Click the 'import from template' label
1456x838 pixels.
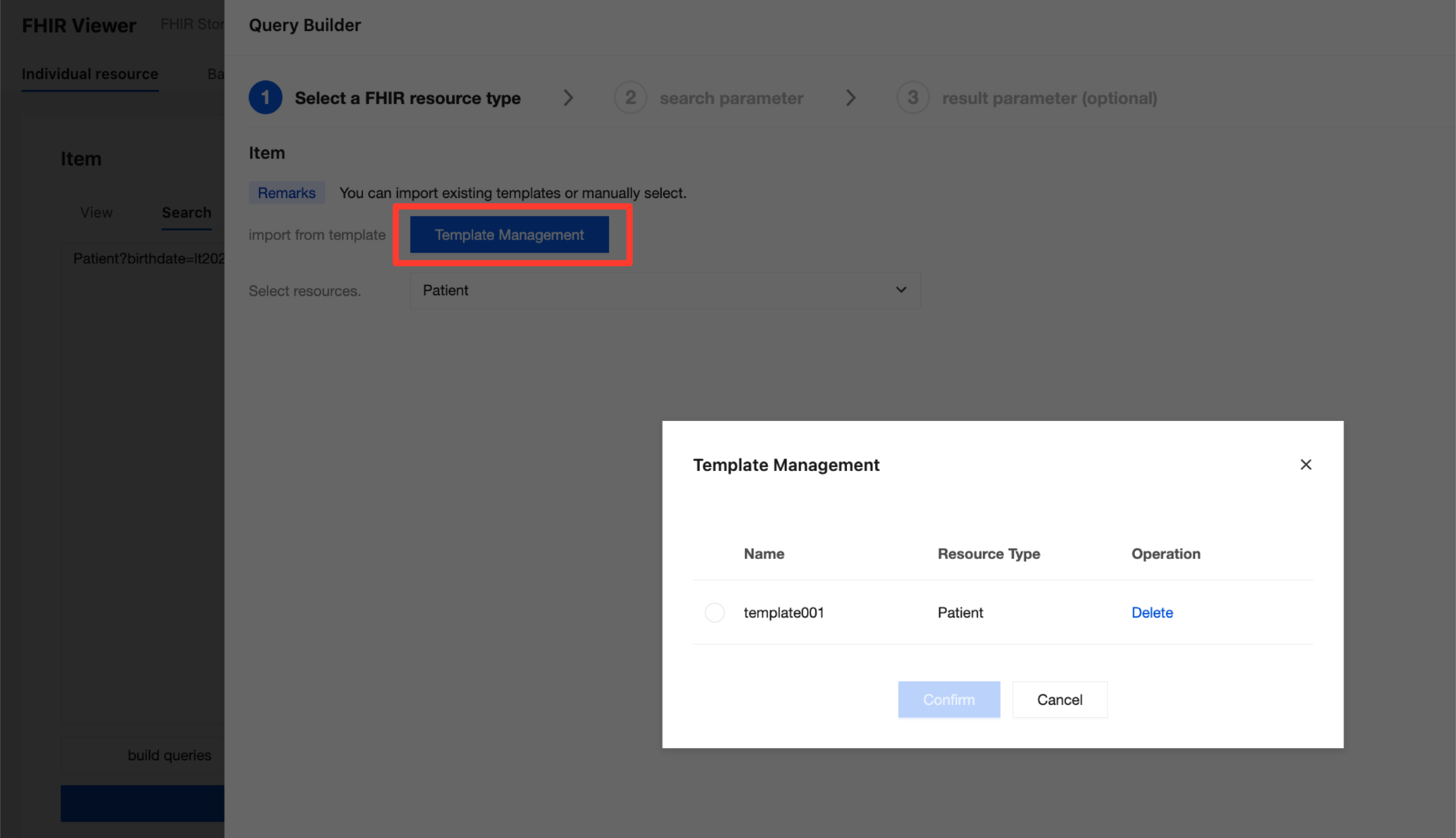pyautogui.click(x=317, y=235)
